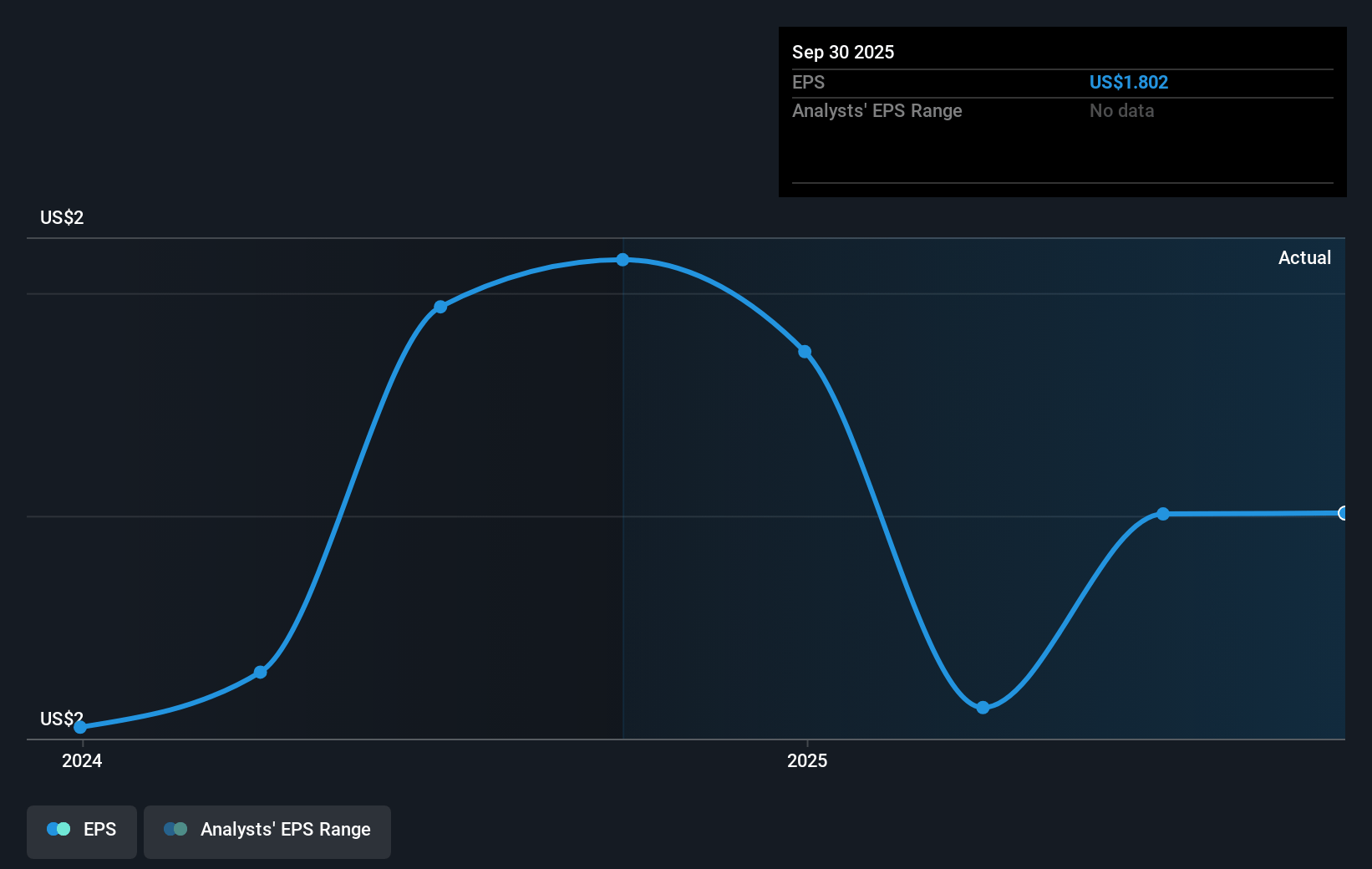Click the US$1.802 EPS value in tooltip
1372x869 pixels.
point(1128,82)
